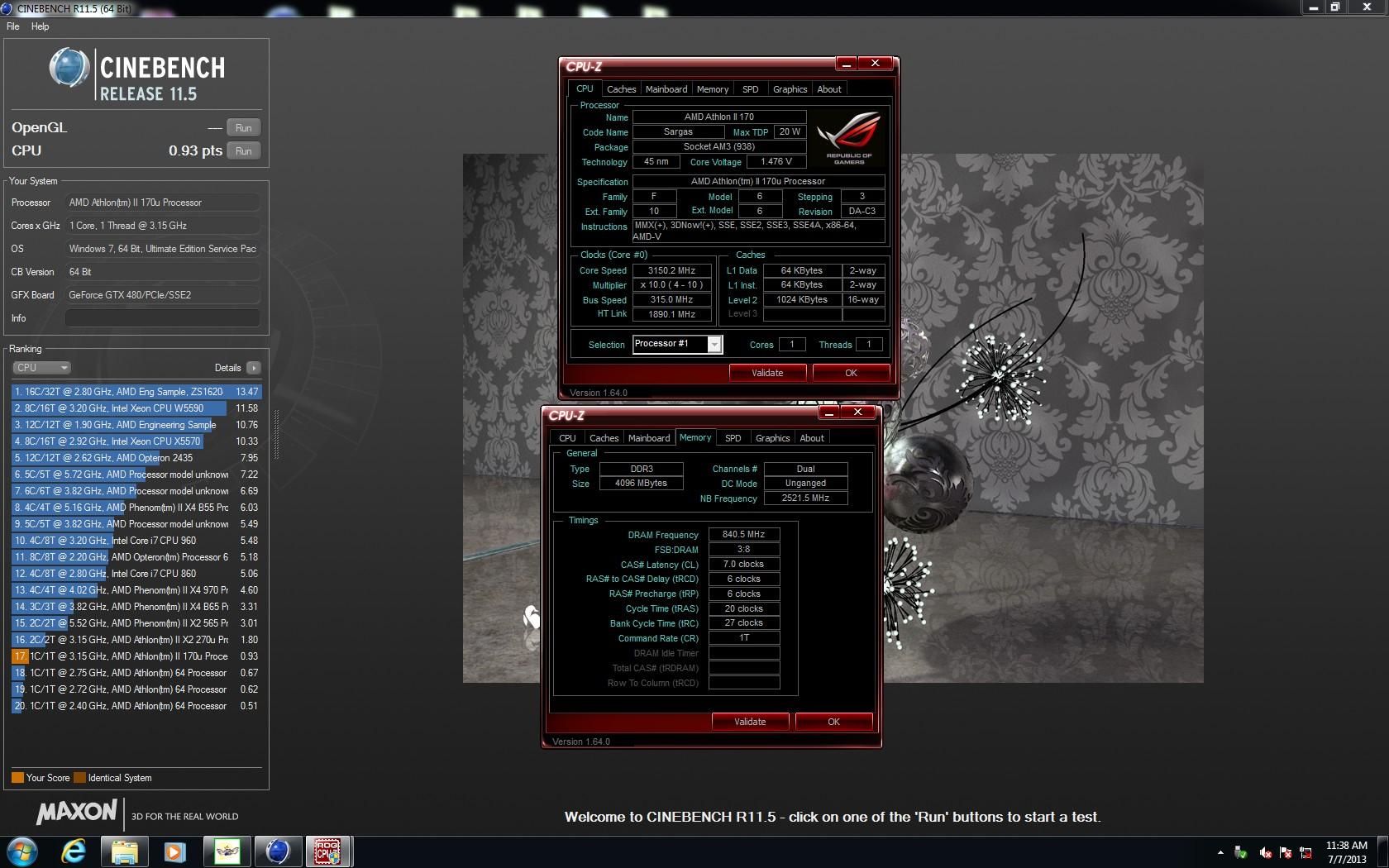This screenshot has width=1389, height=868.
Task: Select ranking row 17 Athlon II 170u score
Action: 136,656
